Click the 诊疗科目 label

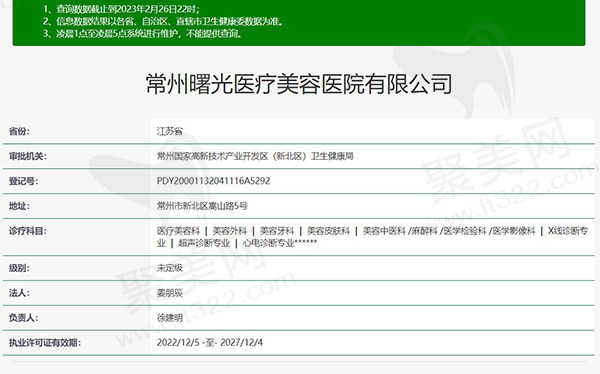tap(28, 231)
